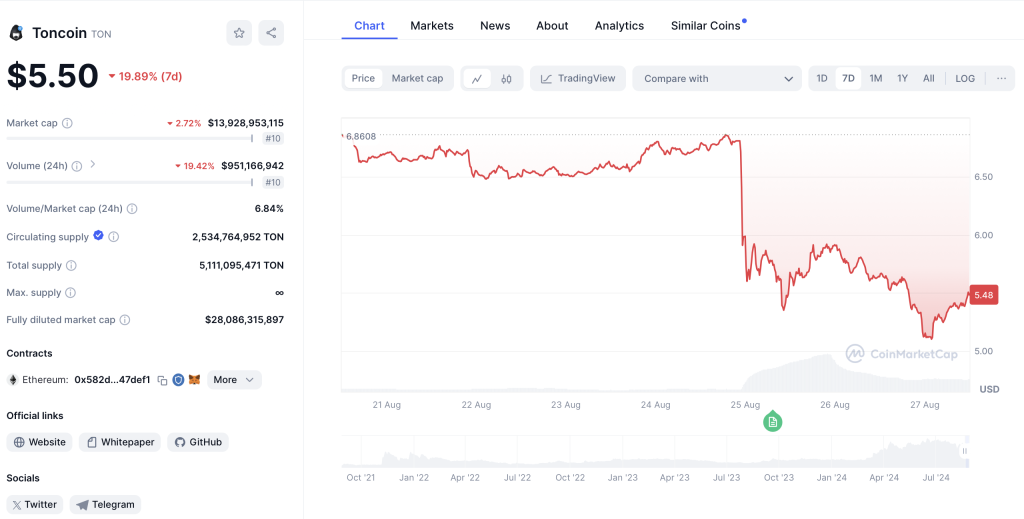Switch to candlestick chart icon

click(x=507, y=78)
